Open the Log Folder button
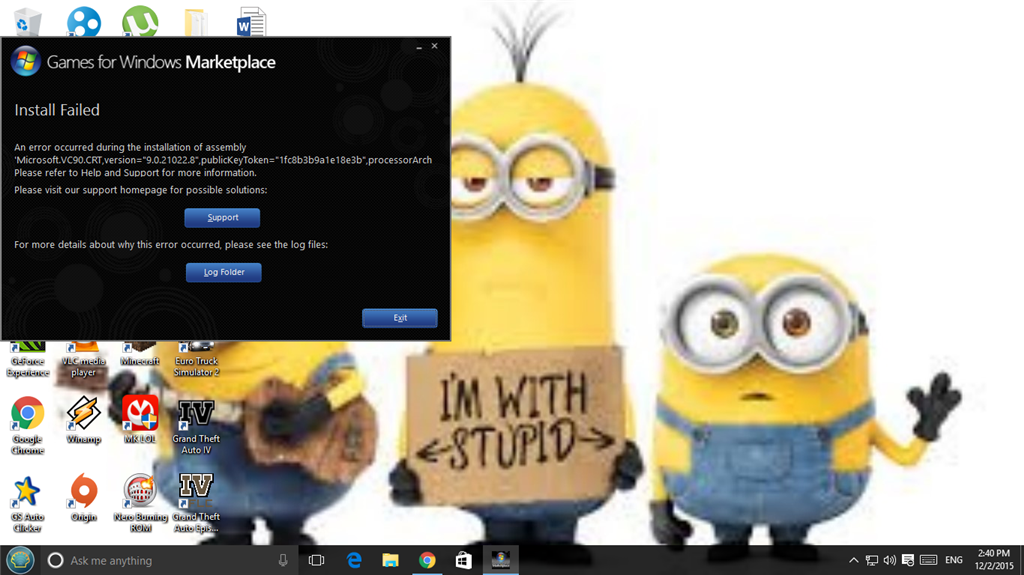 coord(223,272)
